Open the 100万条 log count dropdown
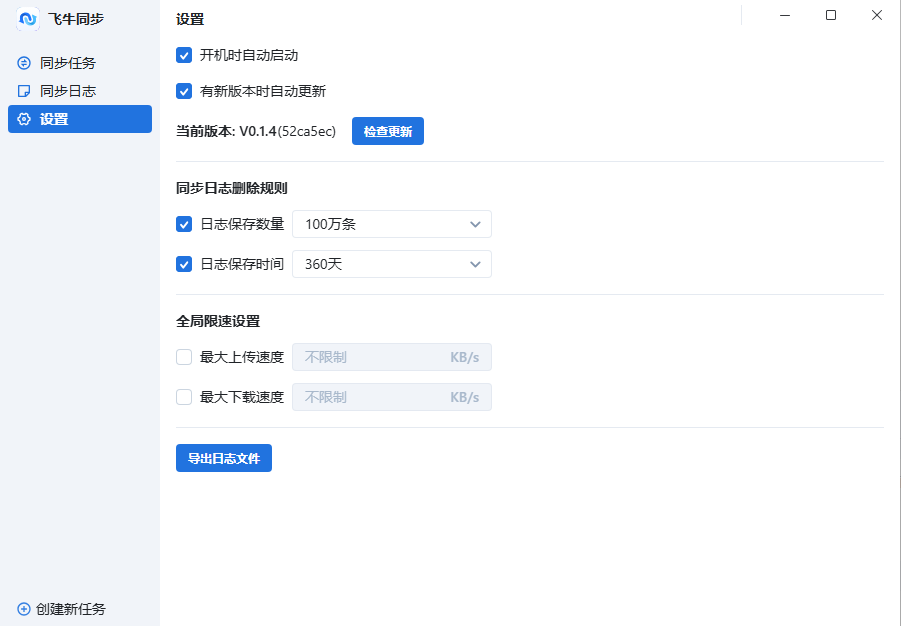Screen dimensions: 901x626 [x=391, y=224]
